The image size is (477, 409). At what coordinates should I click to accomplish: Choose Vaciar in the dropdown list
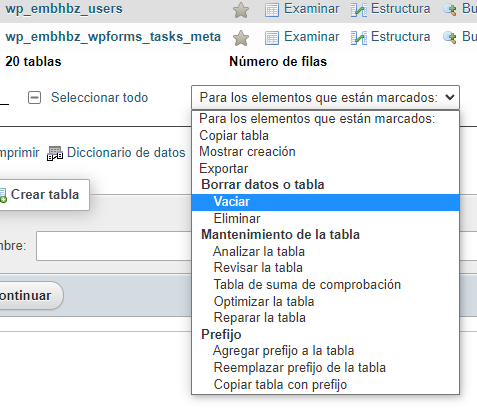coord(325,202)
